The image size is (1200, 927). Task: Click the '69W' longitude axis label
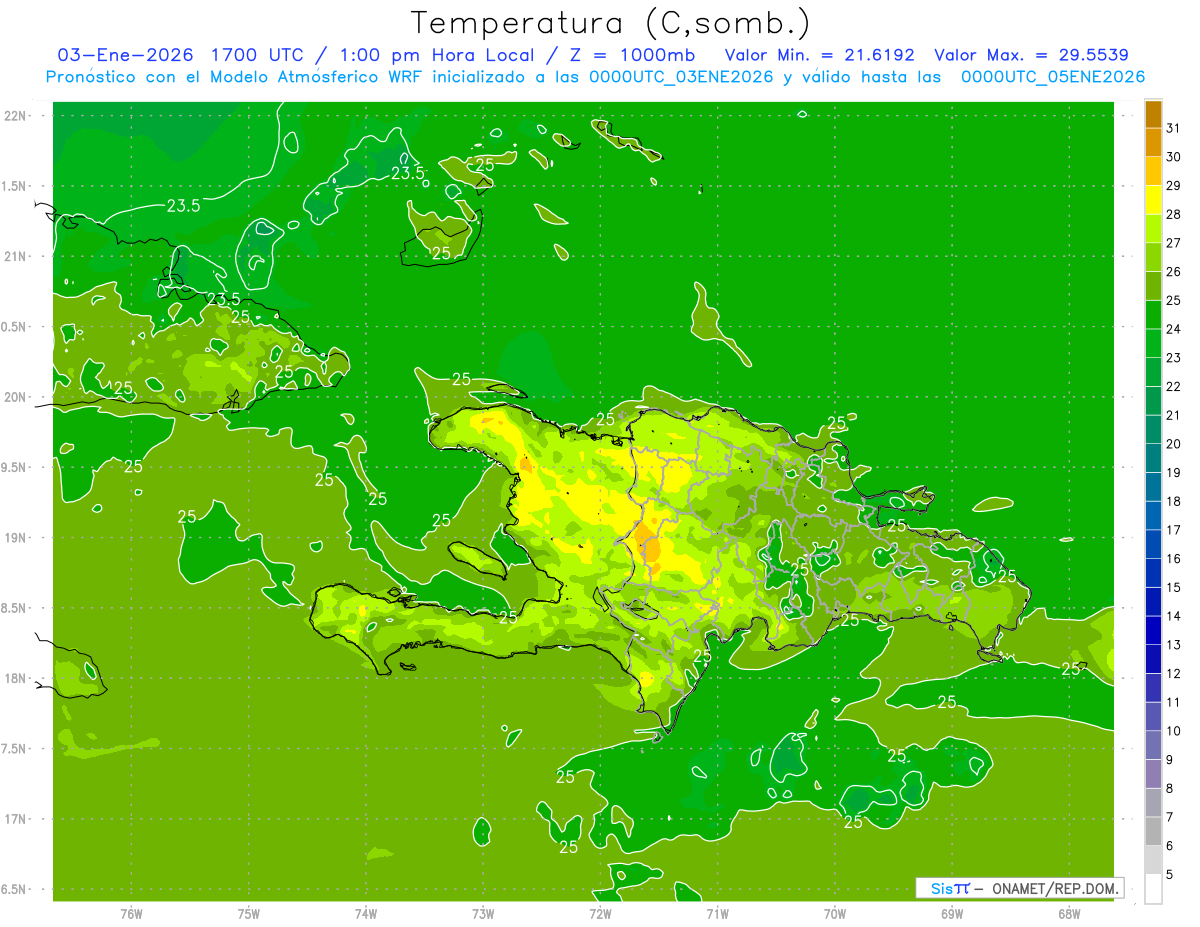952,913
